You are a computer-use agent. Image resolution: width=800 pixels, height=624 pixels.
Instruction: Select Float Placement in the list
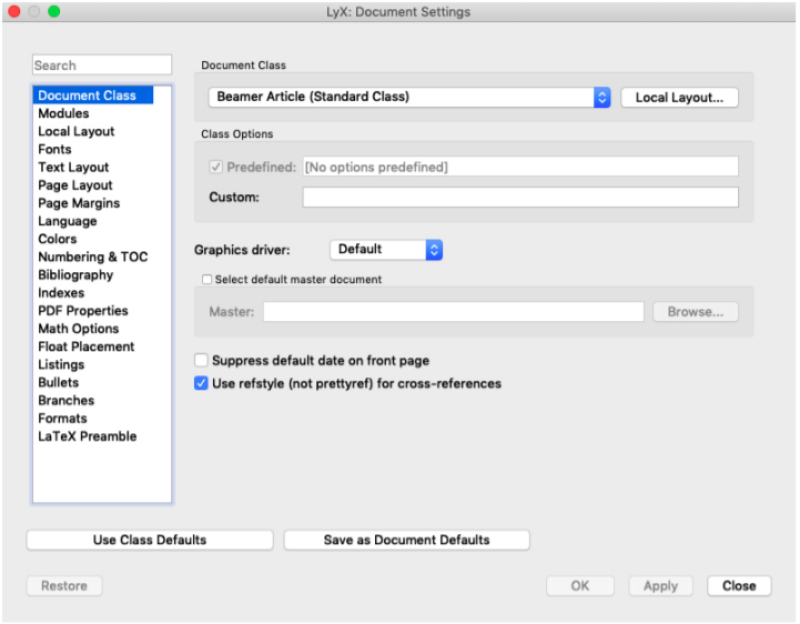(86, 346)
